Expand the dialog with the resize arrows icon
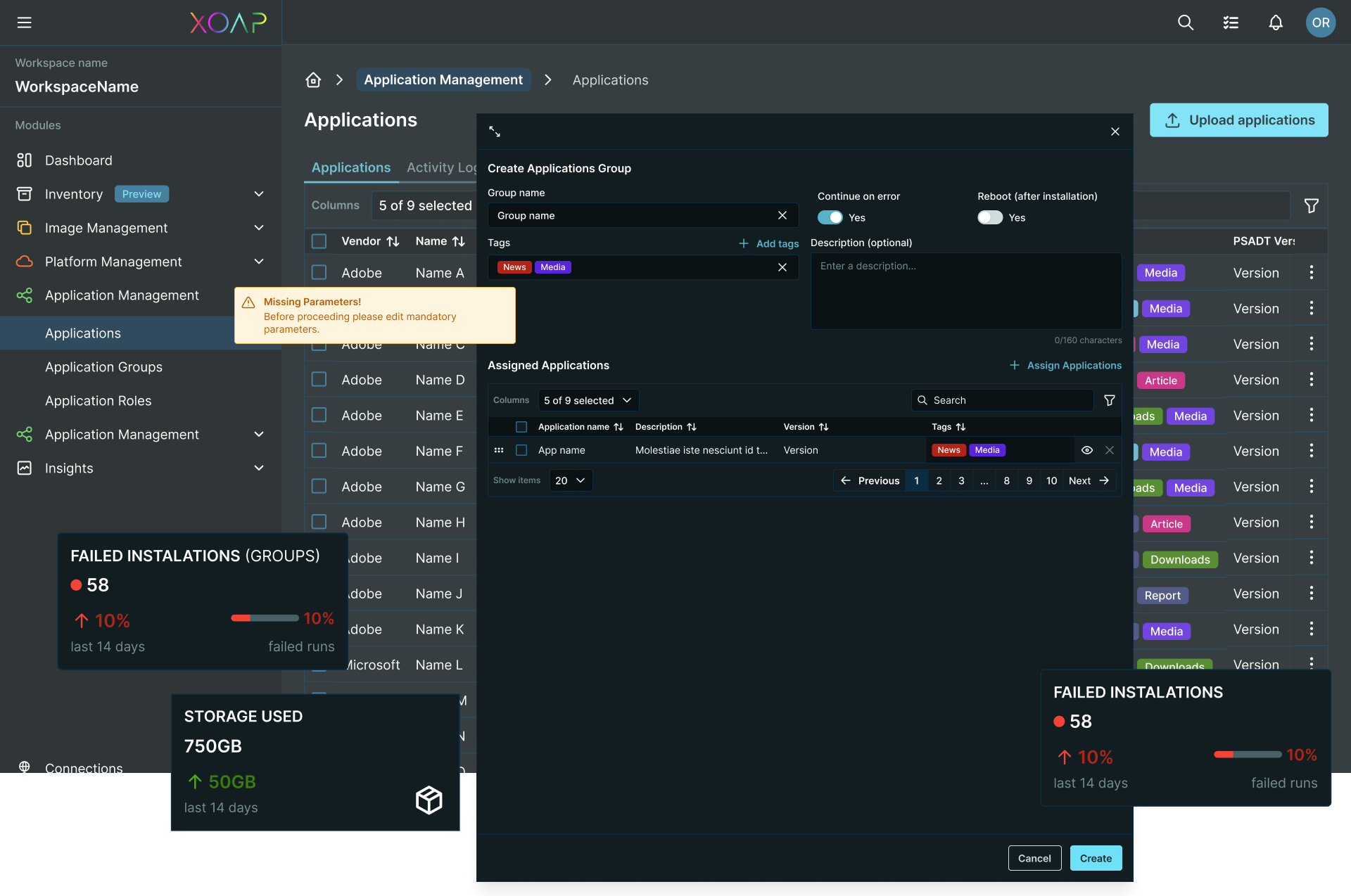 [x=495, y=132]
